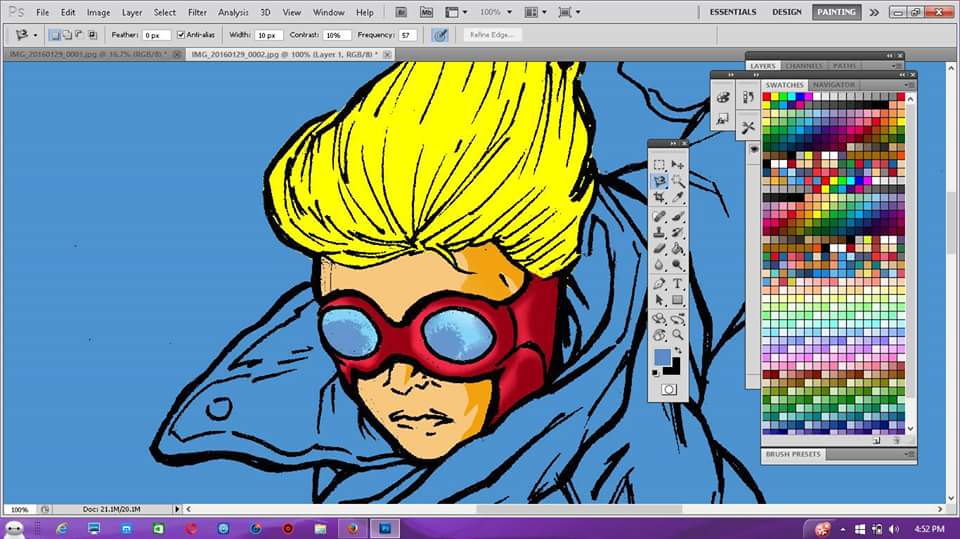Select the Eyedropper tool
This screenshot has width=960, height=539.
677,197
